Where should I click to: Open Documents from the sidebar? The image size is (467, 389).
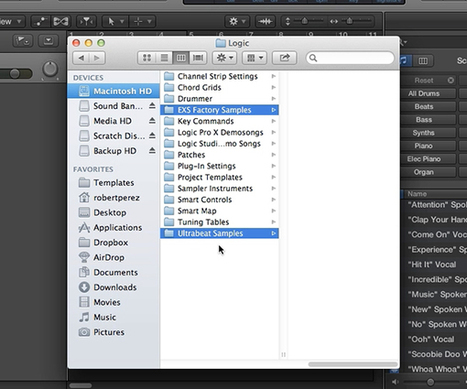click(114, 272)
